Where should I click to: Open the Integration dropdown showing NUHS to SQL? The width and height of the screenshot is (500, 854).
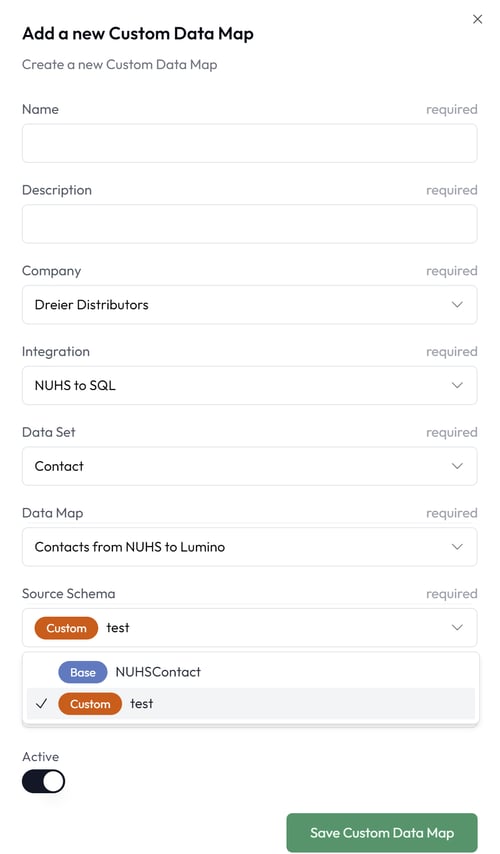[x=249, y=385]
